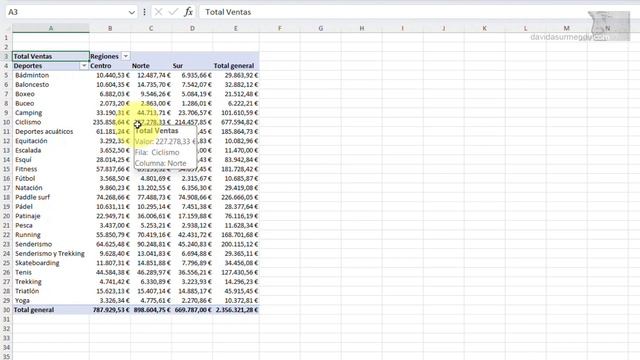Select the Natación row label
The width and height of the screenshot is (640, 360).
29,188
